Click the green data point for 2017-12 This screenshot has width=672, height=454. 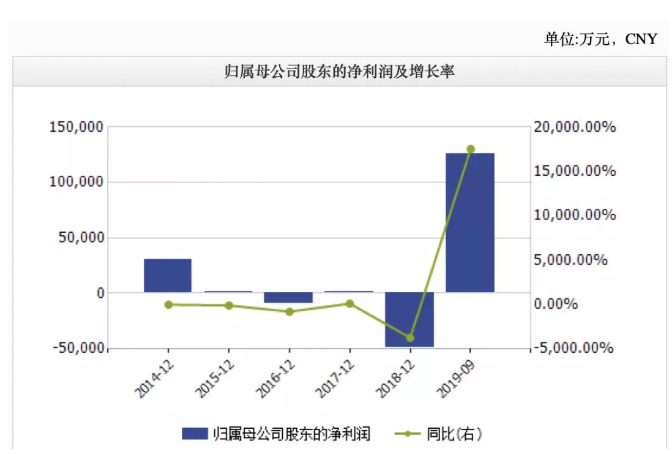coord(350,304)
